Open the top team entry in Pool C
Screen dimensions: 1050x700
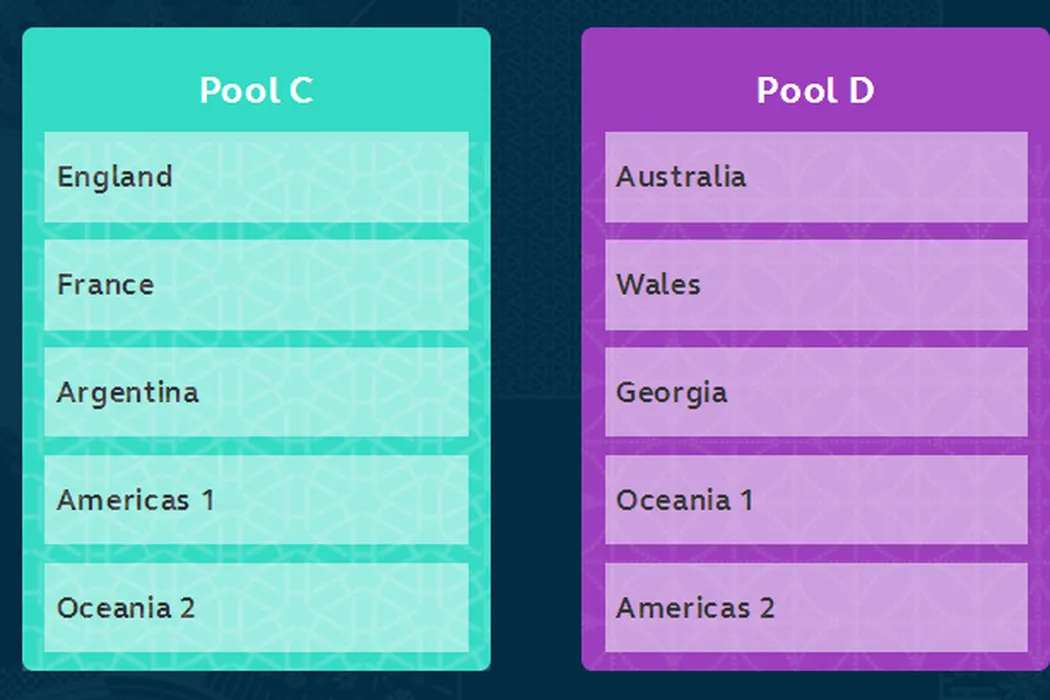tap(256, 177)
